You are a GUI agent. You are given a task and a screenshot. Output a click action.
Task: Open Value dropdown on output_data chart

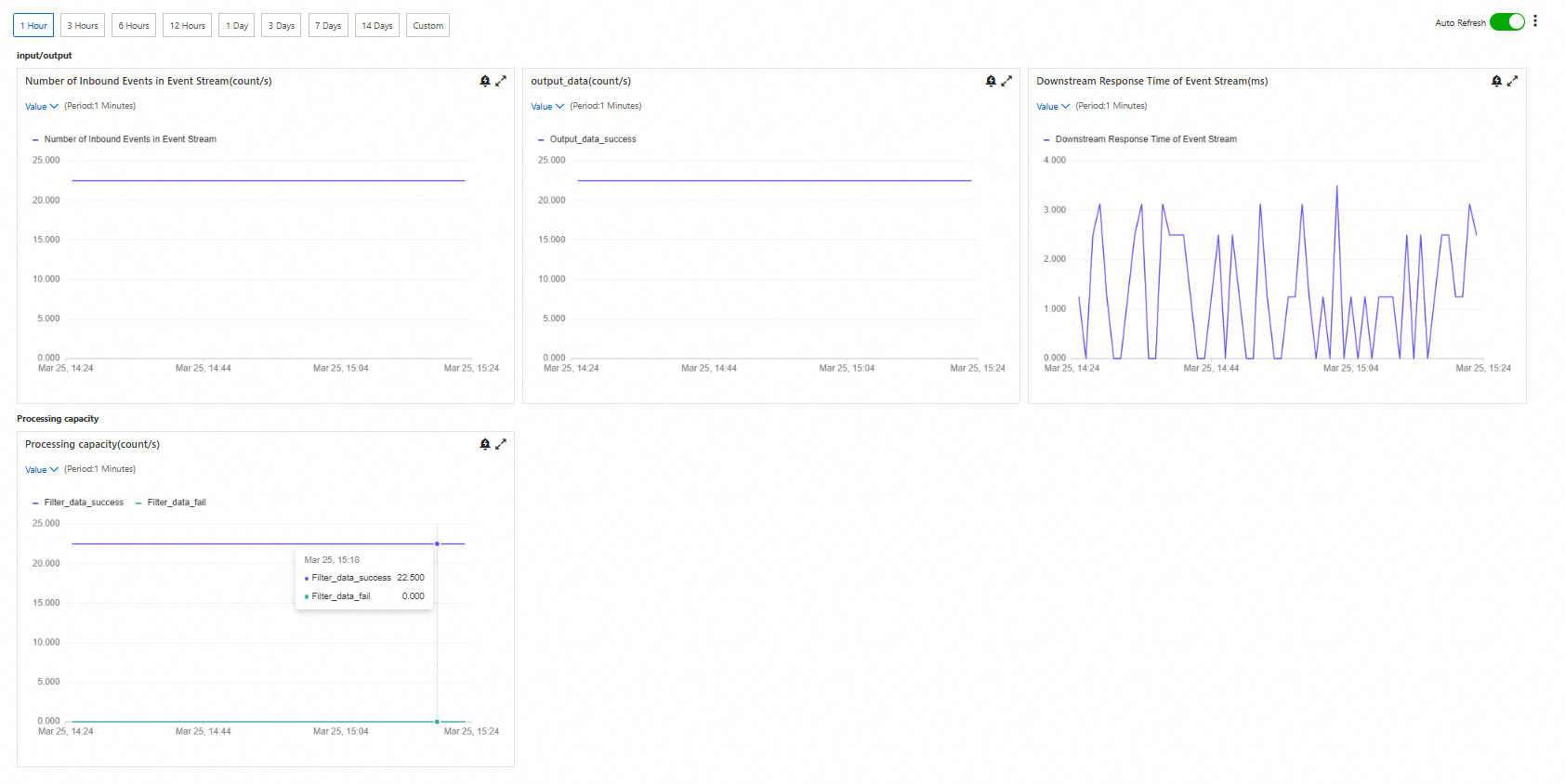coord(547,107)
